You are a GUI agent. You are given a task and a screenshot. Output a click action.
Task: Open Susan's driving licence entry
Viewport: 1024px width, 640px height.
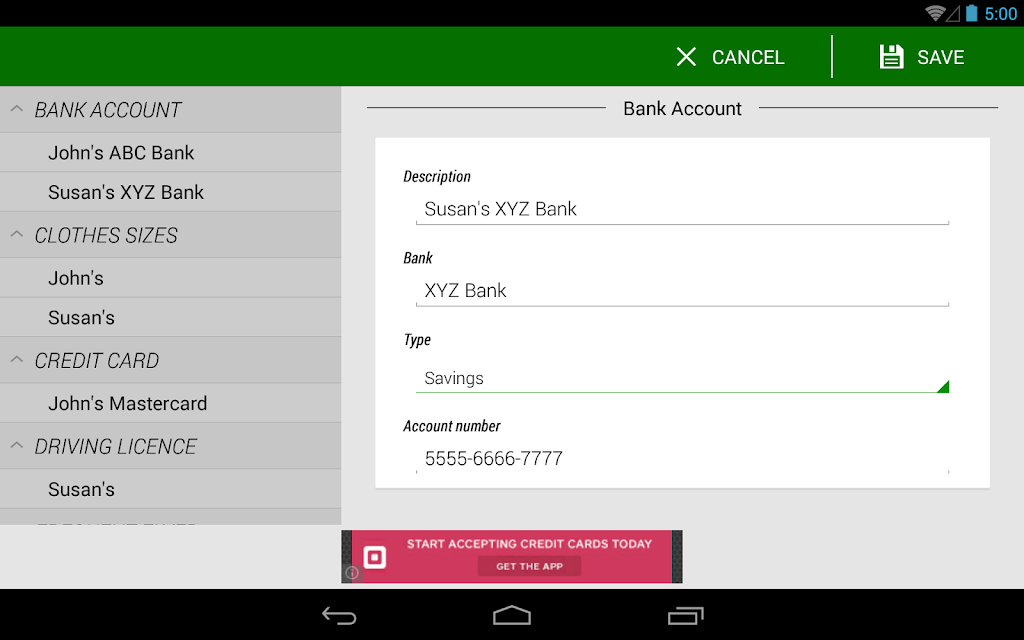tap(170, 489)
